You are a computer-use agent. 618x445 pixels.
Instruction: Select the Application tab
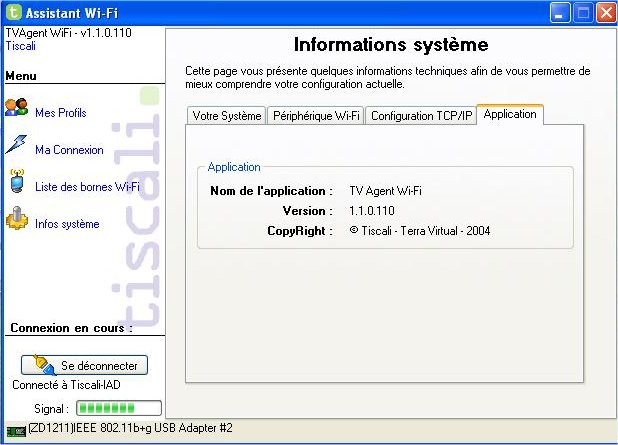coord(510,114)
